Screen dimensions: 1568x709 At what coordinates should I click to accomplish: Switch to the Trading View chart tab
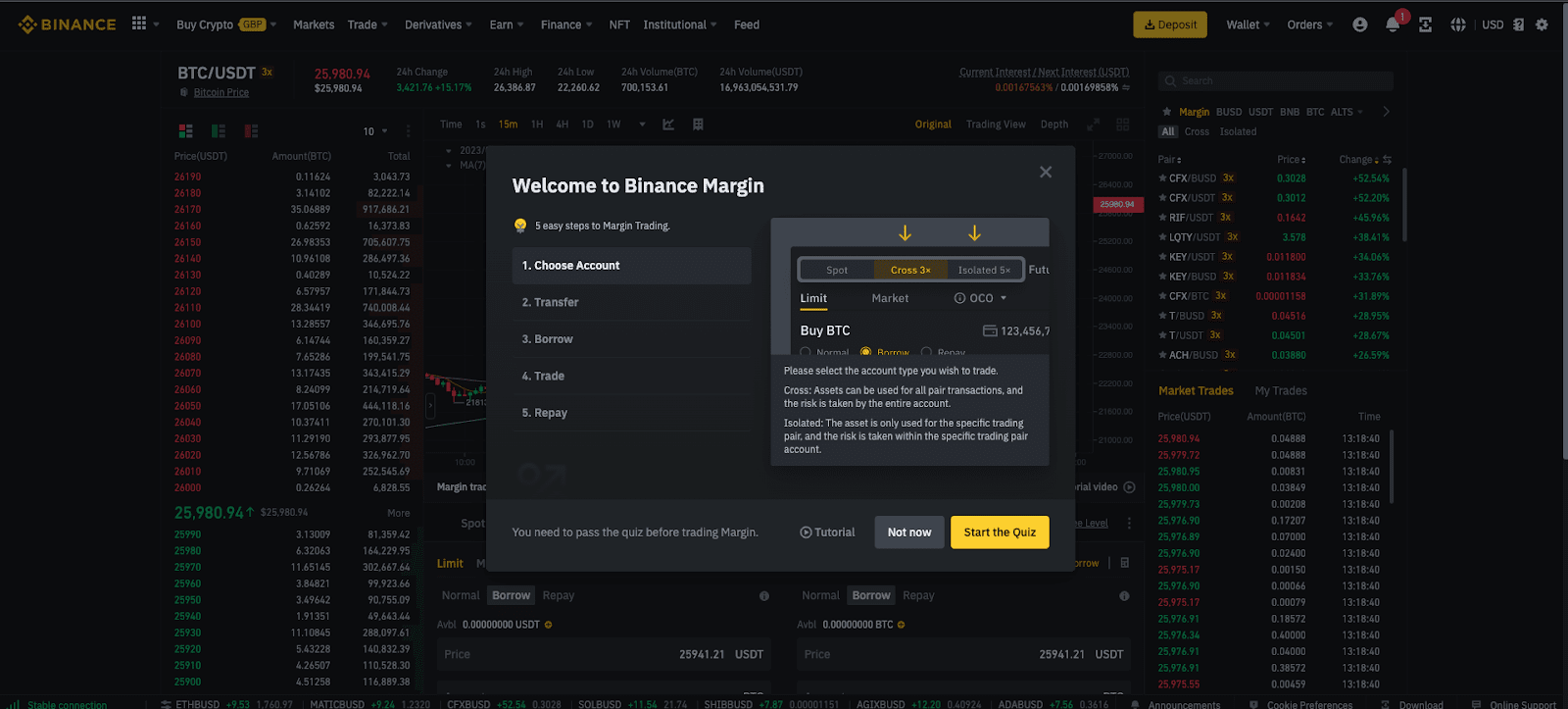[x=995, y=125]
